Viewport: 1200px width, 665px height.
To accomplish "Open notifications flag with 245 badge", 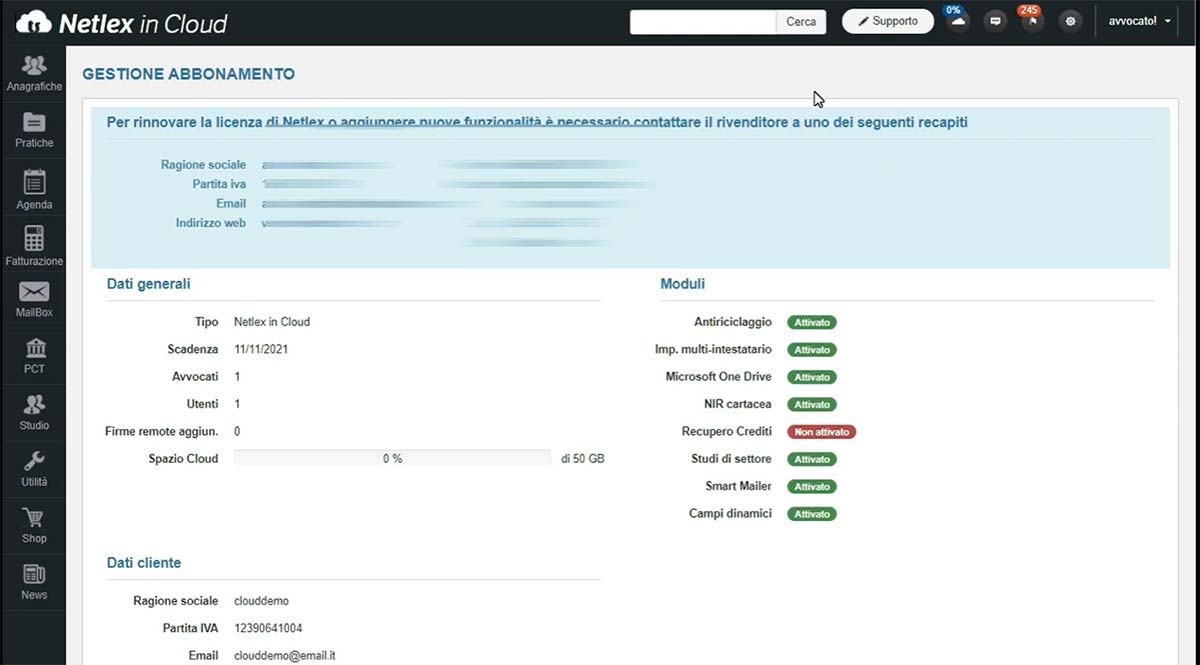I will pyautogui.click(x=1033, y=21).
